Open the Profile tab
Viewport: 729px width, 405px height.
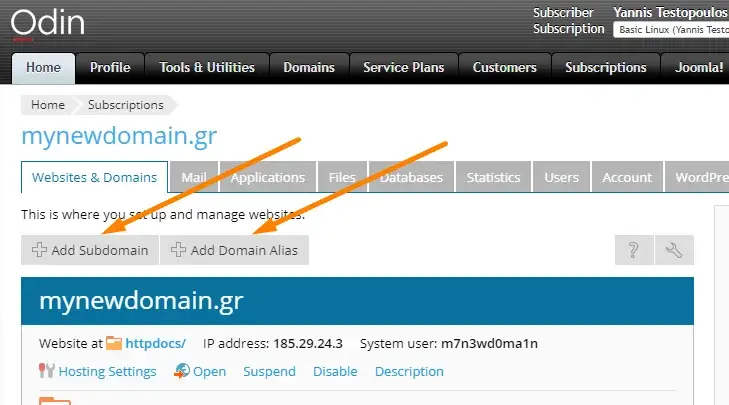pos(110,68)
